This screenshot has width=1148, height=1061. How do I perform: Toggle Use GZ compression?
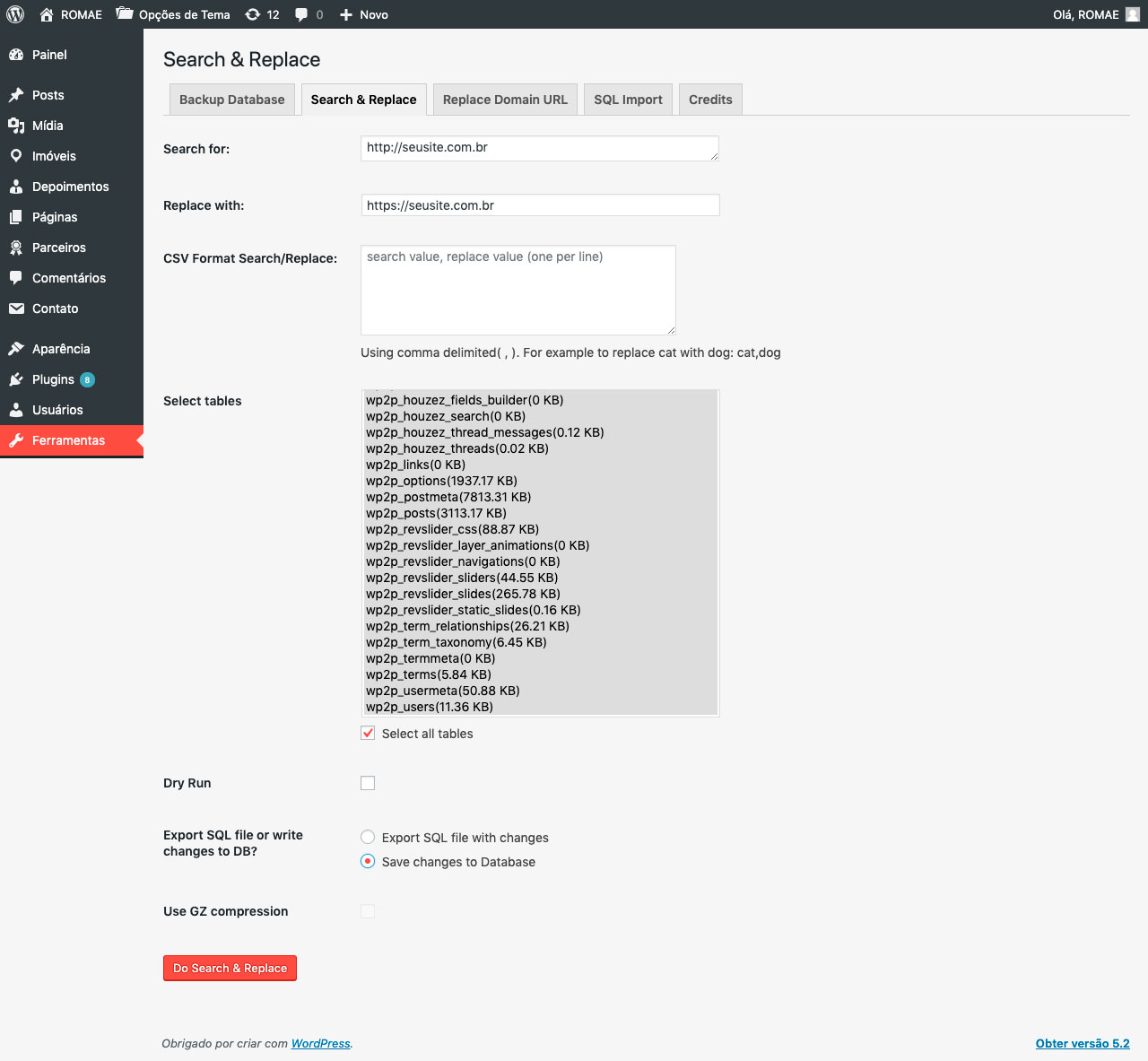tap(368, 911)
